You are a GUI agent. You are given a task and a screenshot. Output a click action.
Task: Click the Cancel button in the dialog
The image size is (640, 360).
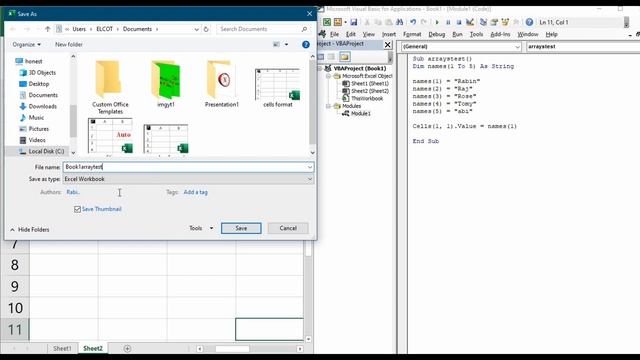coord(288,228)
